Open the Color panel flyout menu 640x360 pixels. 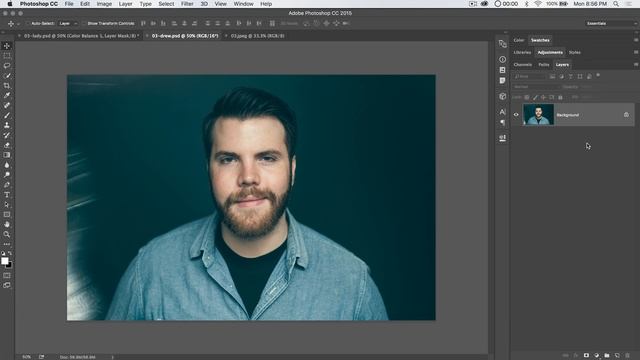click(x=636, y=40)
